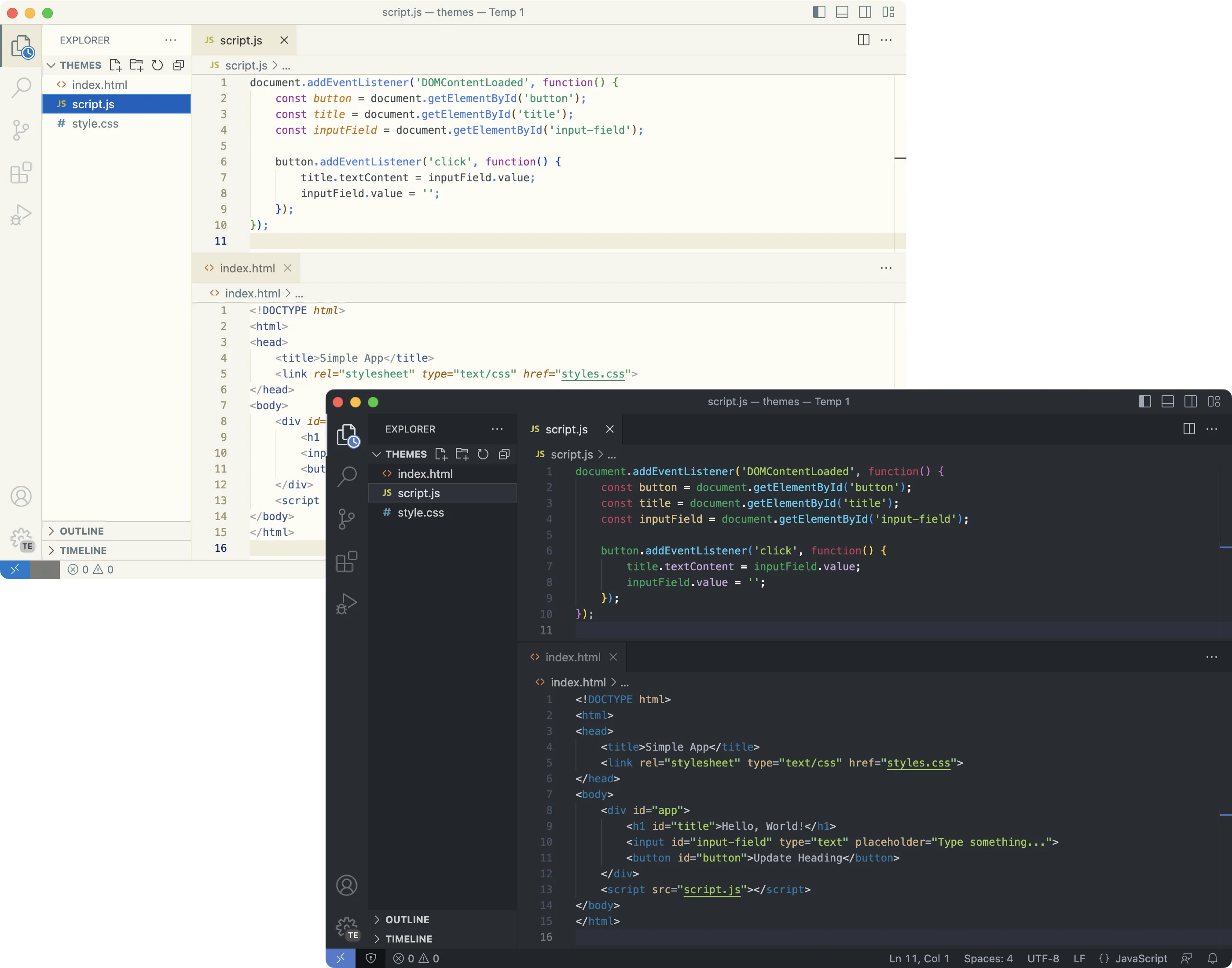
Task: Switch to index.html tab in dark window
Action: (572, 657)
